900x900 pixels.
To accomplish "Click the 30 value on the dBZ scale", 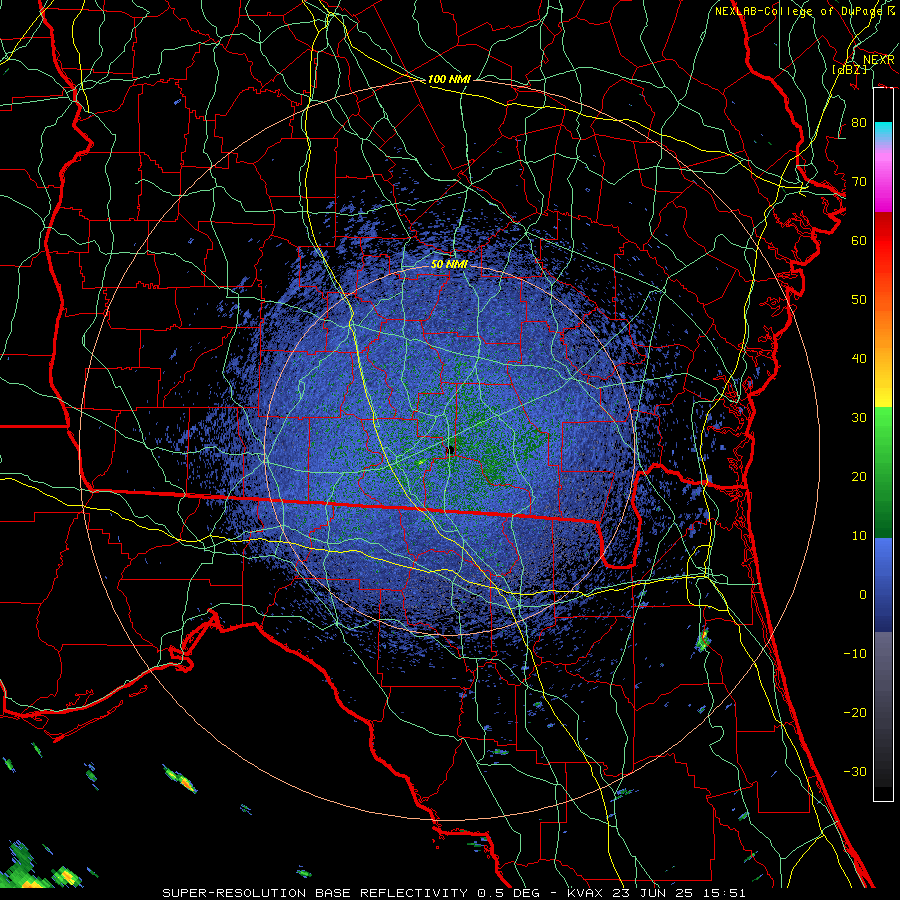I will pos(859,418).
